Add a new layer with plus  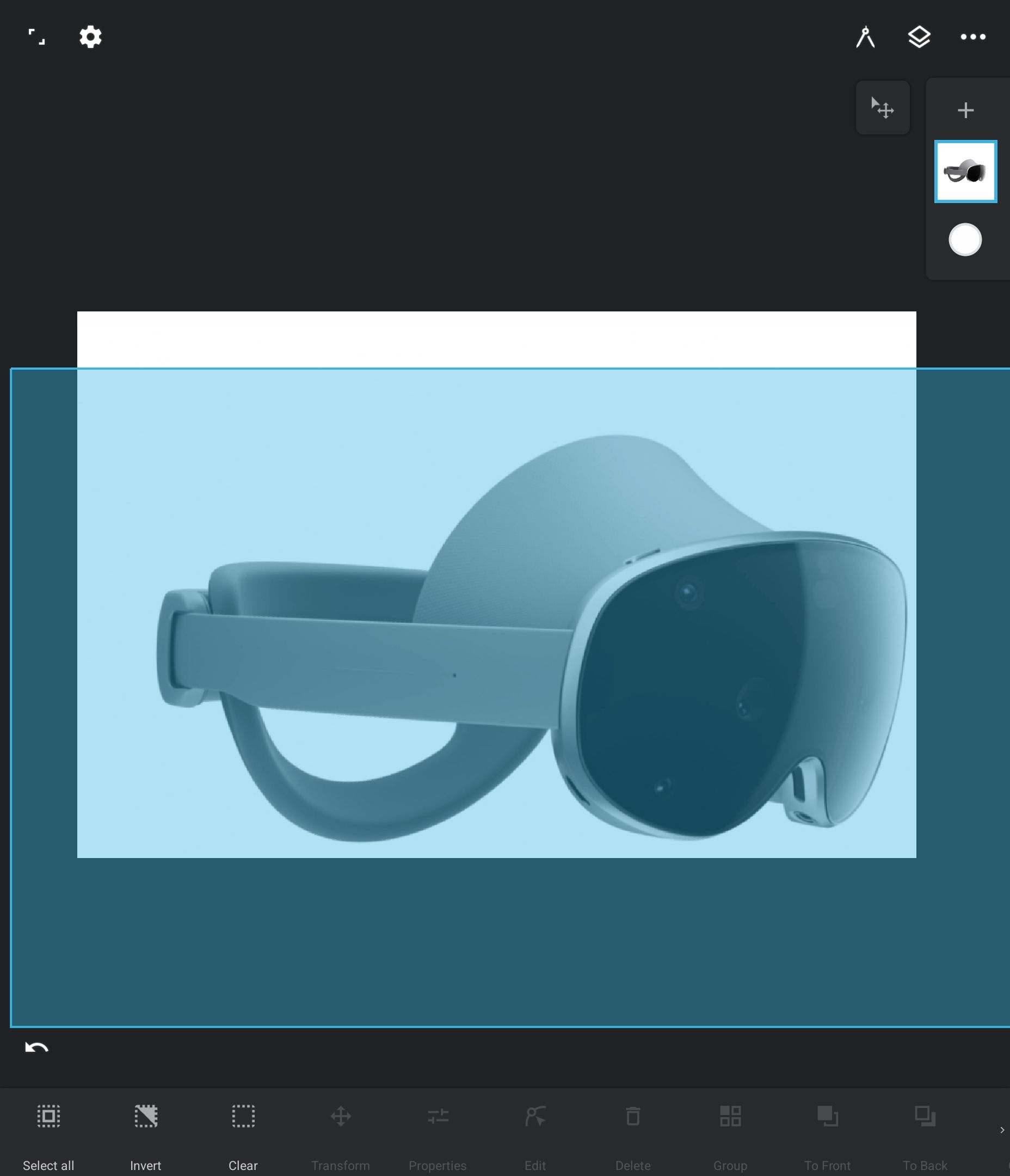click(965, 109)
